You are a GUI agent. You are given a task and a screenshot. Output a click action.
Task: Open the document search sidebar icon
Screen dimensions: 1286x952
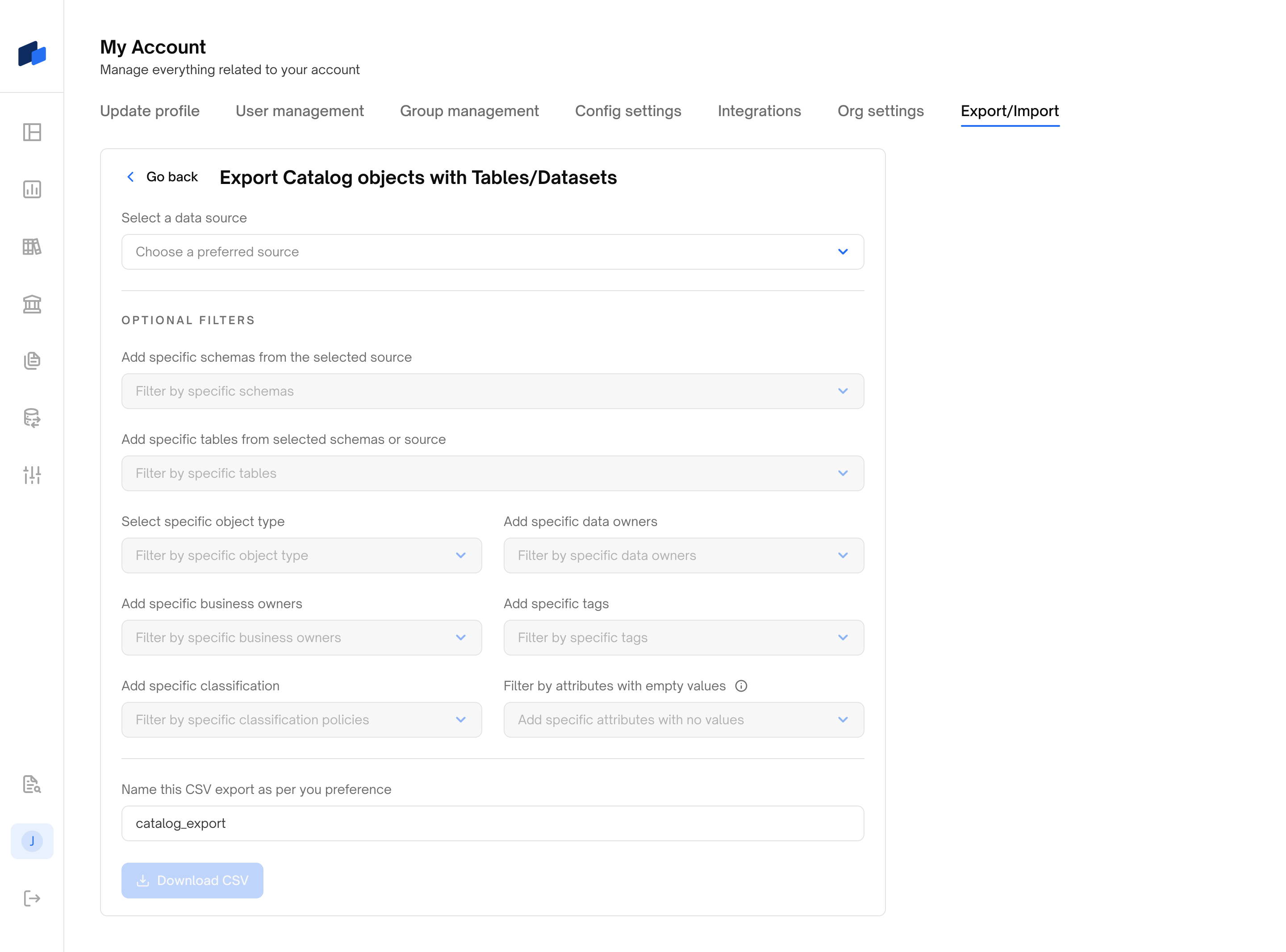pos(32,784)
